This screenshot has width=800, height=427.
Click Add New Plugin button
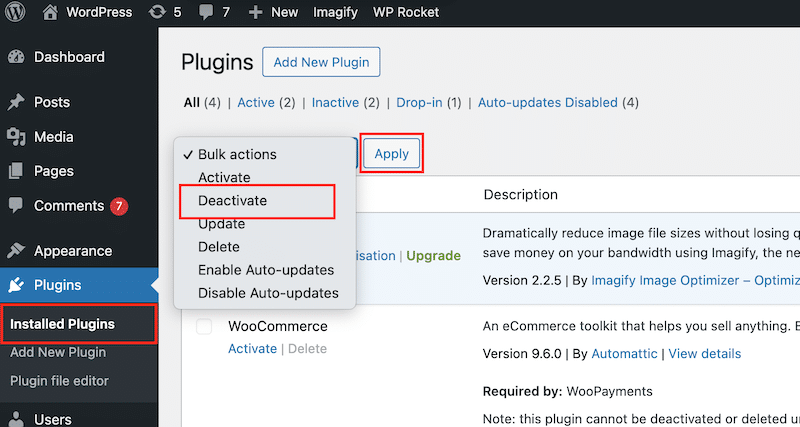(x=321, y=62)
